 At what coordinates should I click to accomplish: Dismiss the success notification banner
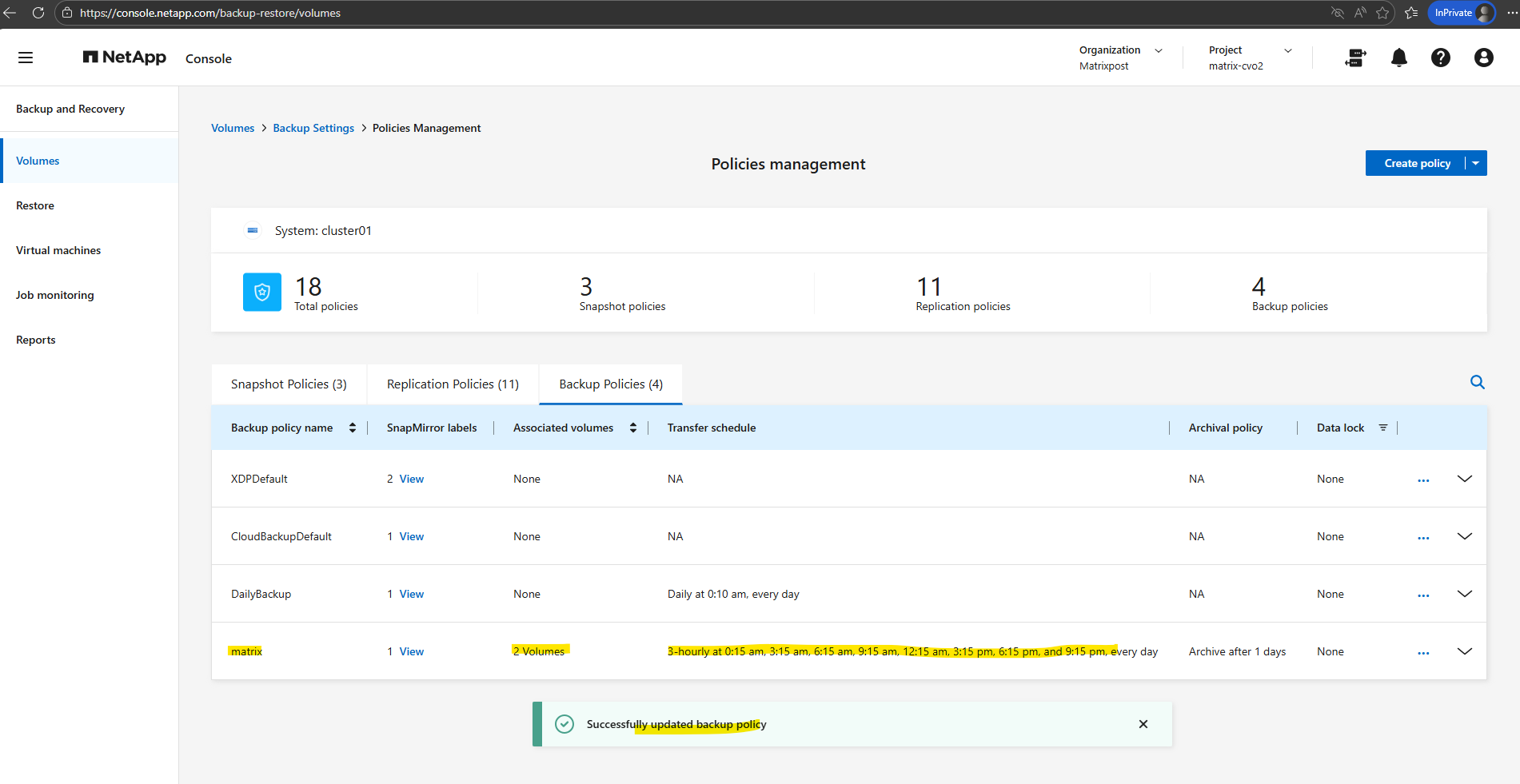pos(1143,724)
